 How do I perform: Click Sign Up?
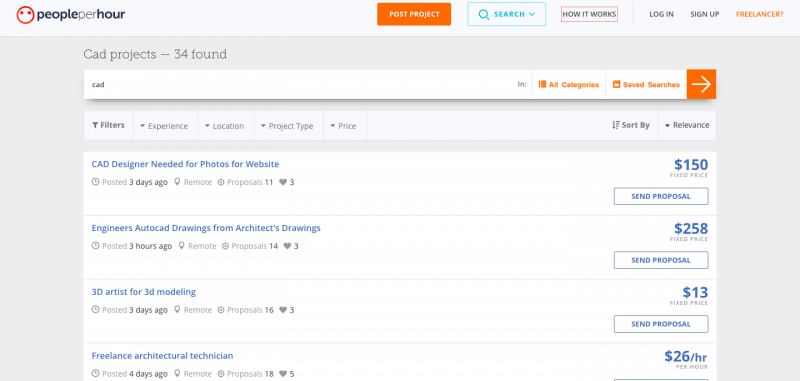pos(705,14)
